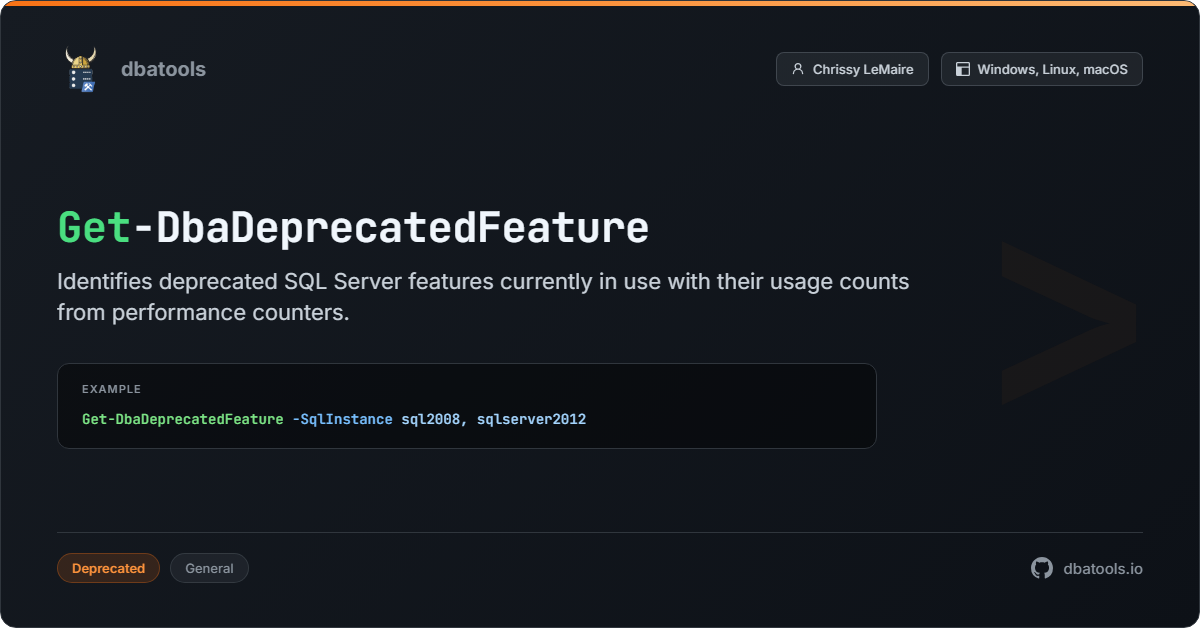Click the person icon beside Chrissy LeMaire
The width and height of the screenshot is (1200, 628).
[x=797, y=69]
